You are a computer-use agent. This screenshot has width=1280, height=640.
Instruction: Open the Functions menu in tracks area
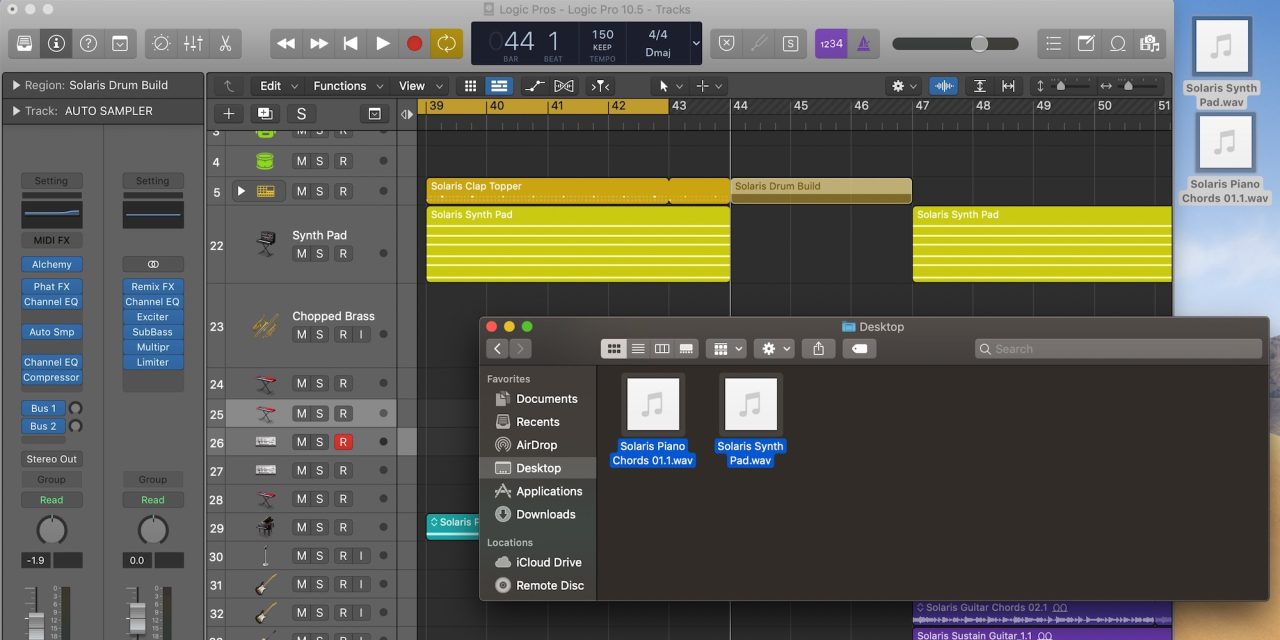[x=340, y=86]
